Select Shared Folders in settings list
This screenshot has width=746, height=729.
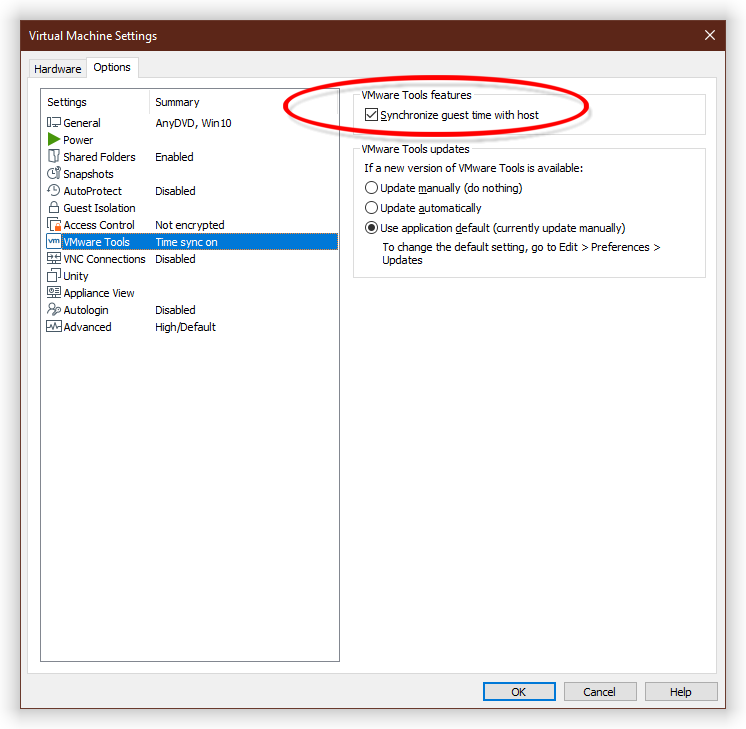pyautogui.click(x=99, y=157)
